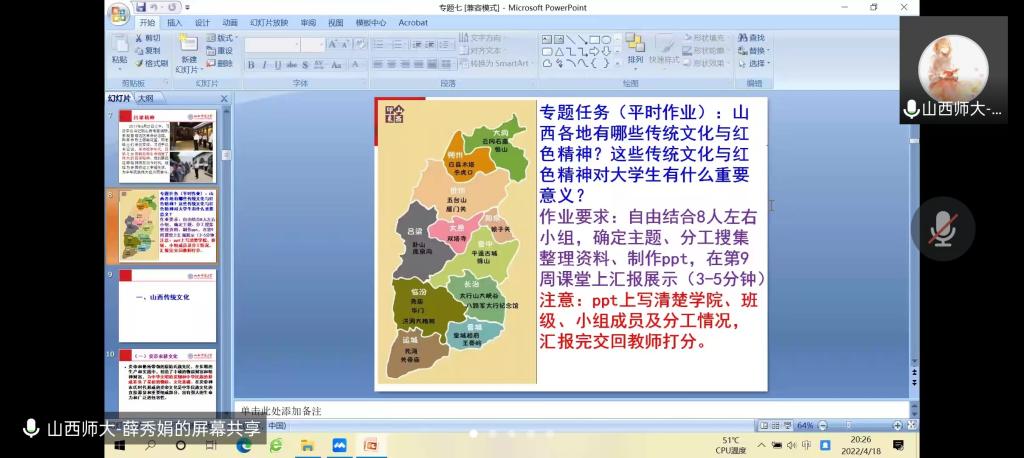1024x458 pixels.
Task: Click the Replace (替换) button
Action: (x=756, y=51)
